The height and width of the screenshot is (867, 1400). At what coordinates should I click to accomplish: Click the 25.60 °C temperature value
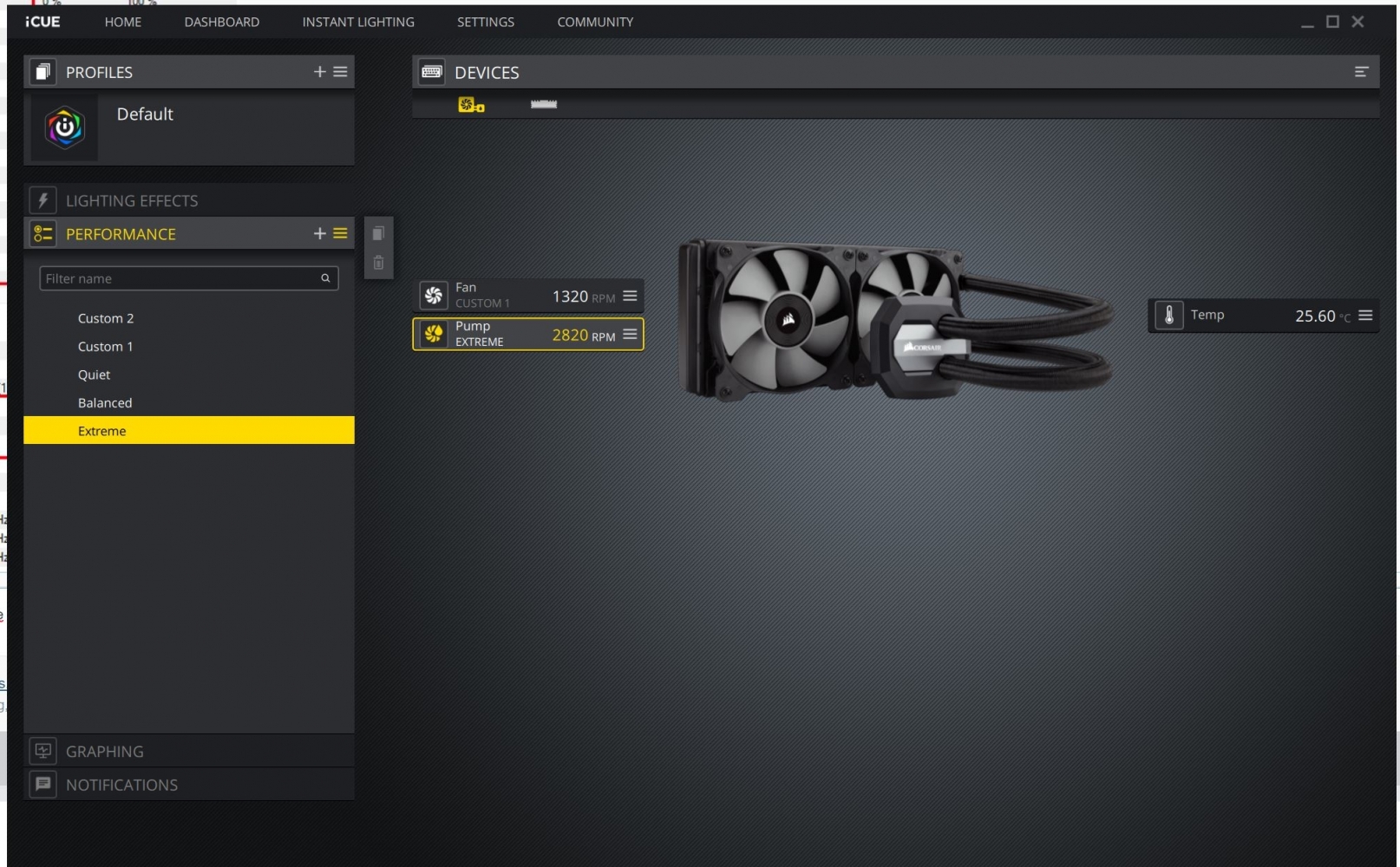pos(1323,316)
